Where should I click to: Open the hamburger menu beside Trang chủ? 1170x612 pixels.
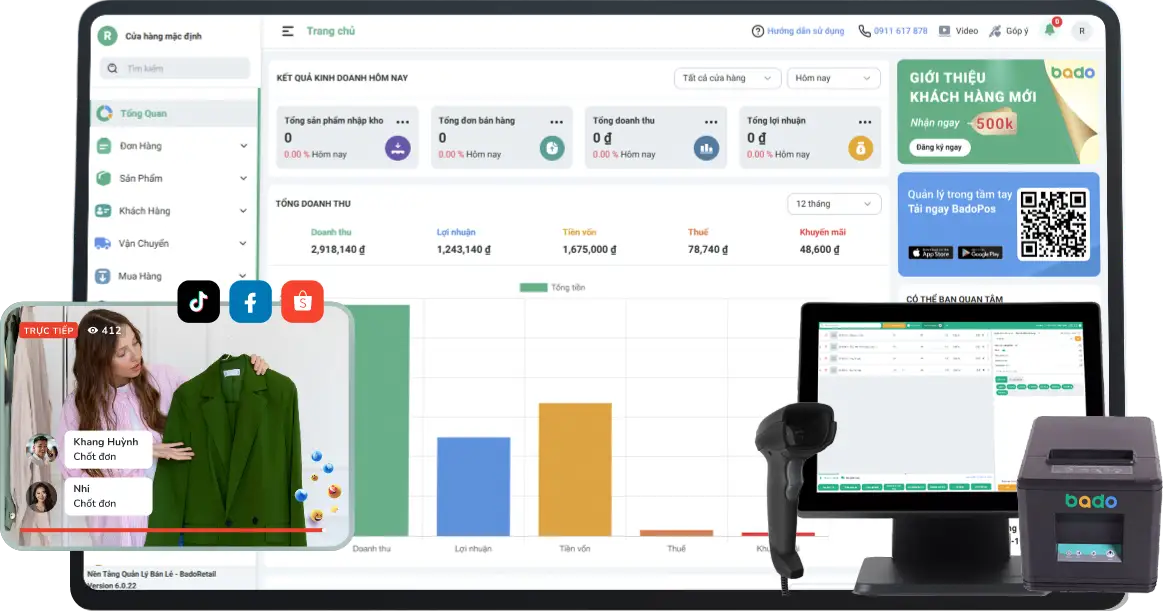(287, 31)
